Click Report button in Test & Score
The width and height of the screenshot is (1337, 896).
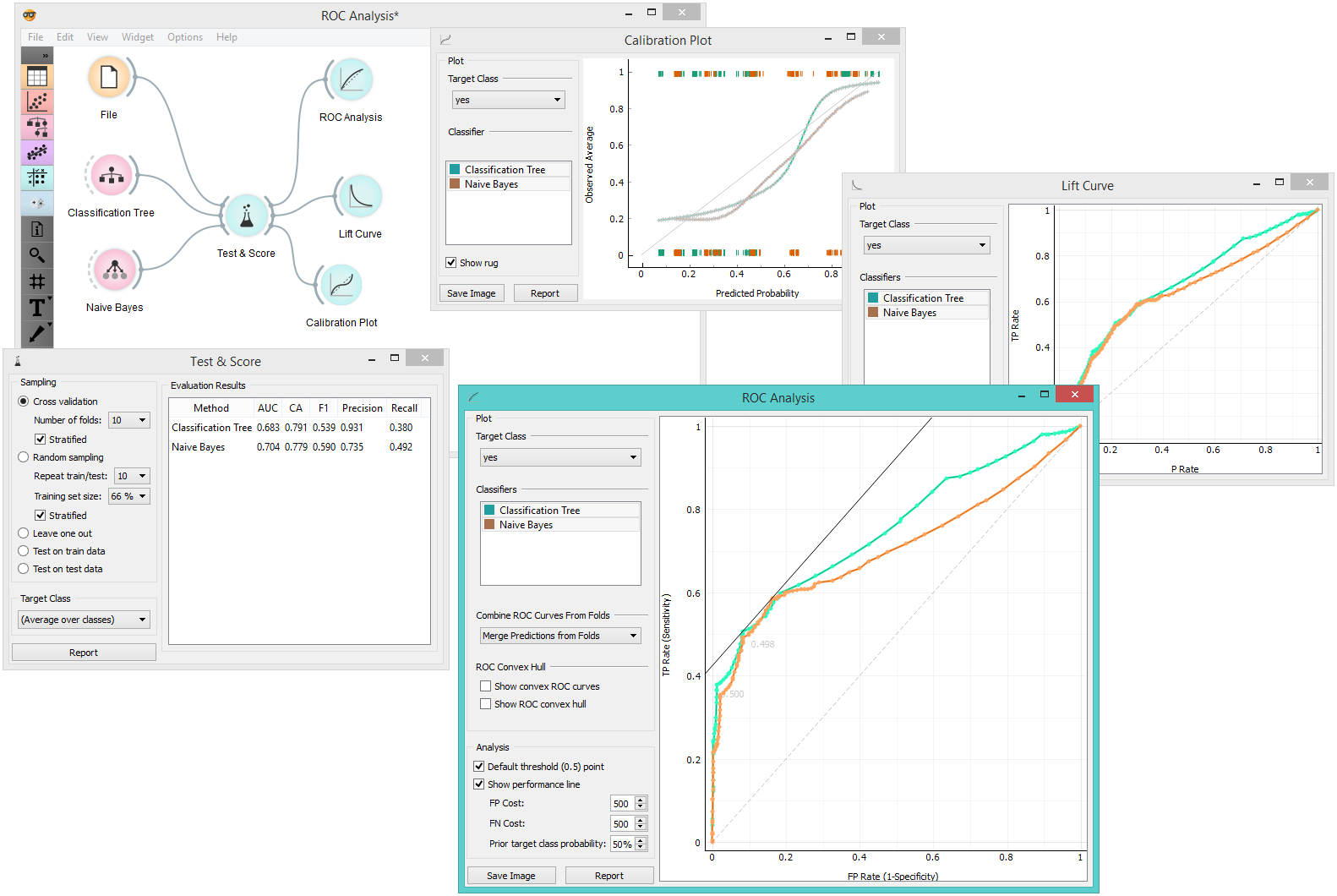84,653
